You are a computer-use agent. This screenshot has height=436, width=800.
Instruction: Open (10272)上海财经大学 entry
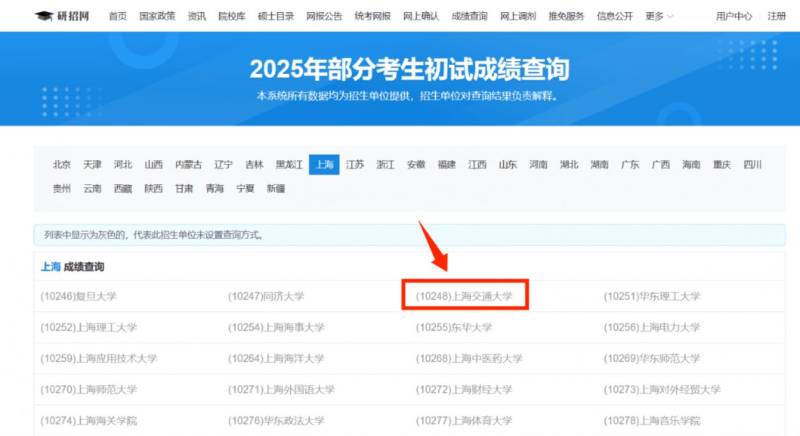coord(464,390)
